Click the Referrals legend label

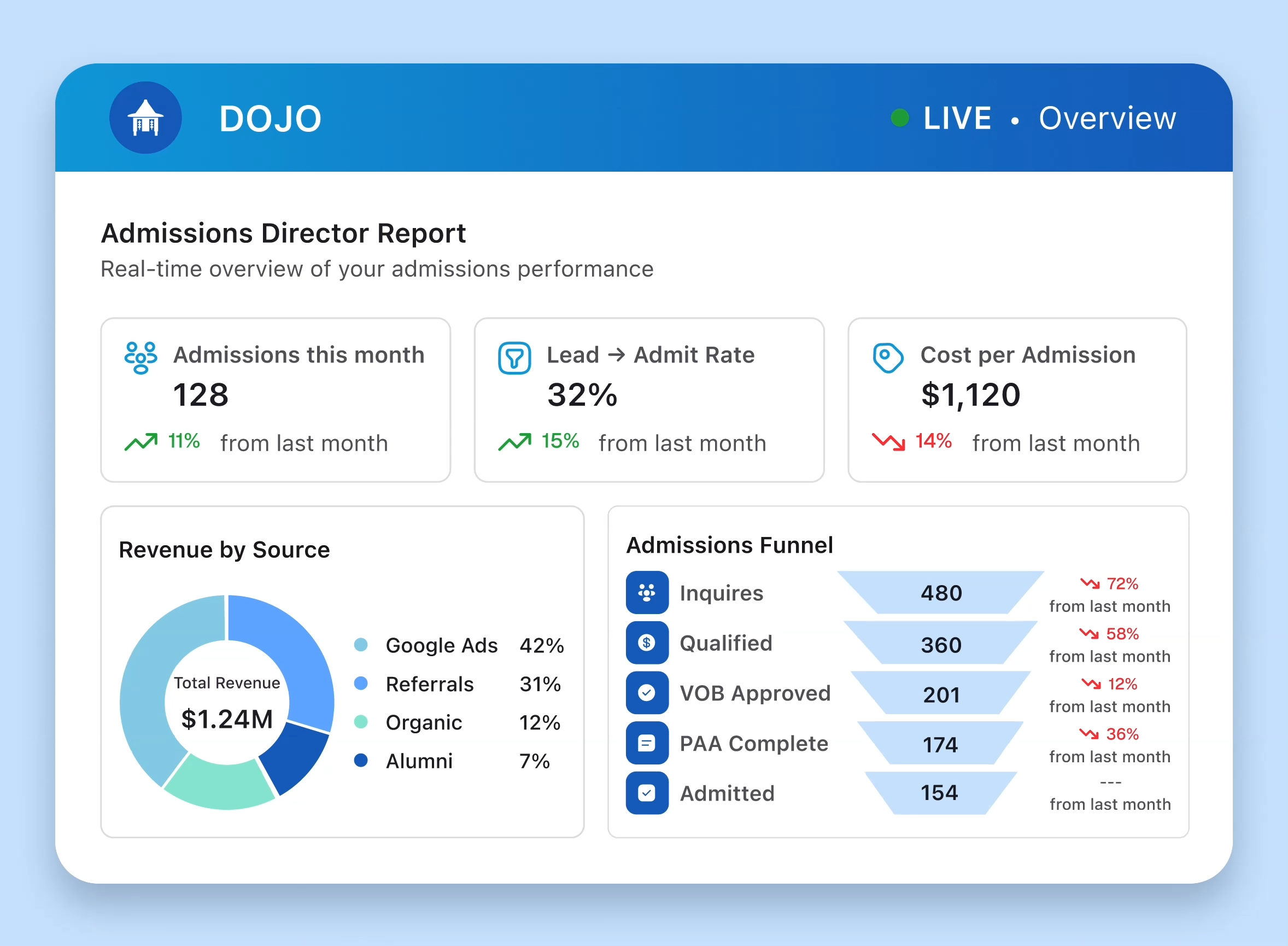[x=429, y=684]
